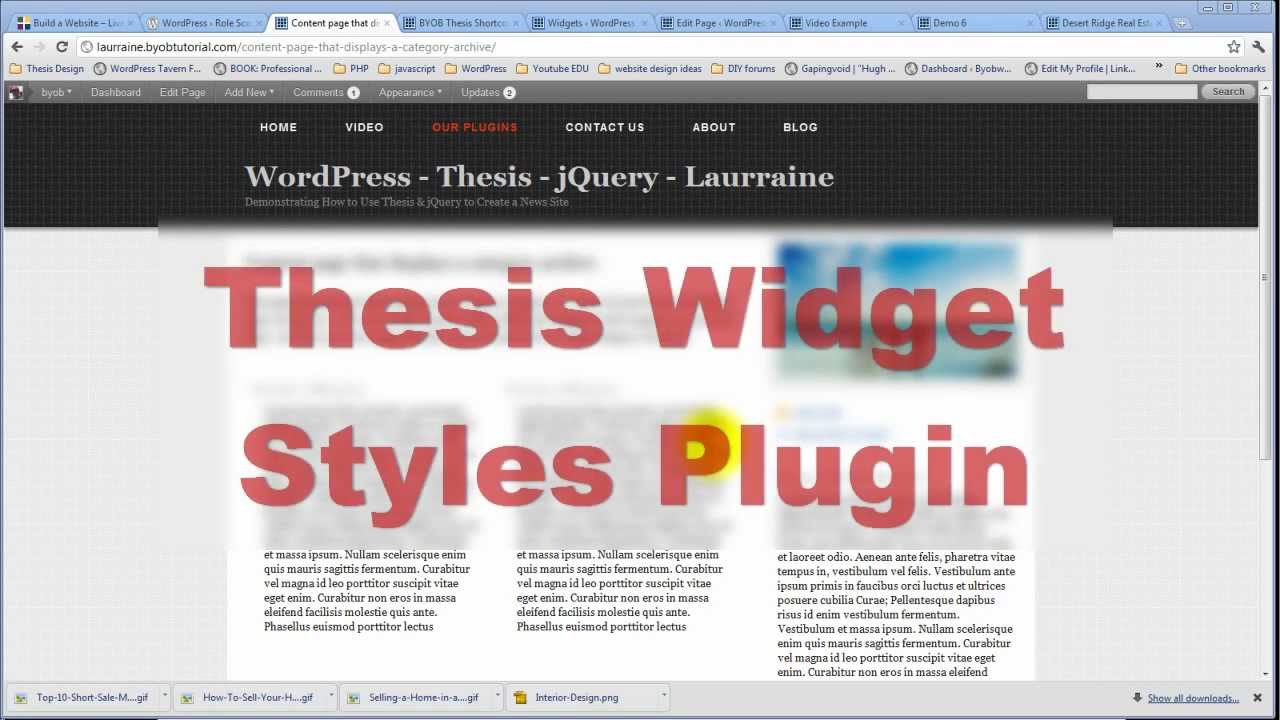Open the VIDEO page in site navigation
Image resolution: width=1280 pixels, height=720 pixels.
[365, 127]
